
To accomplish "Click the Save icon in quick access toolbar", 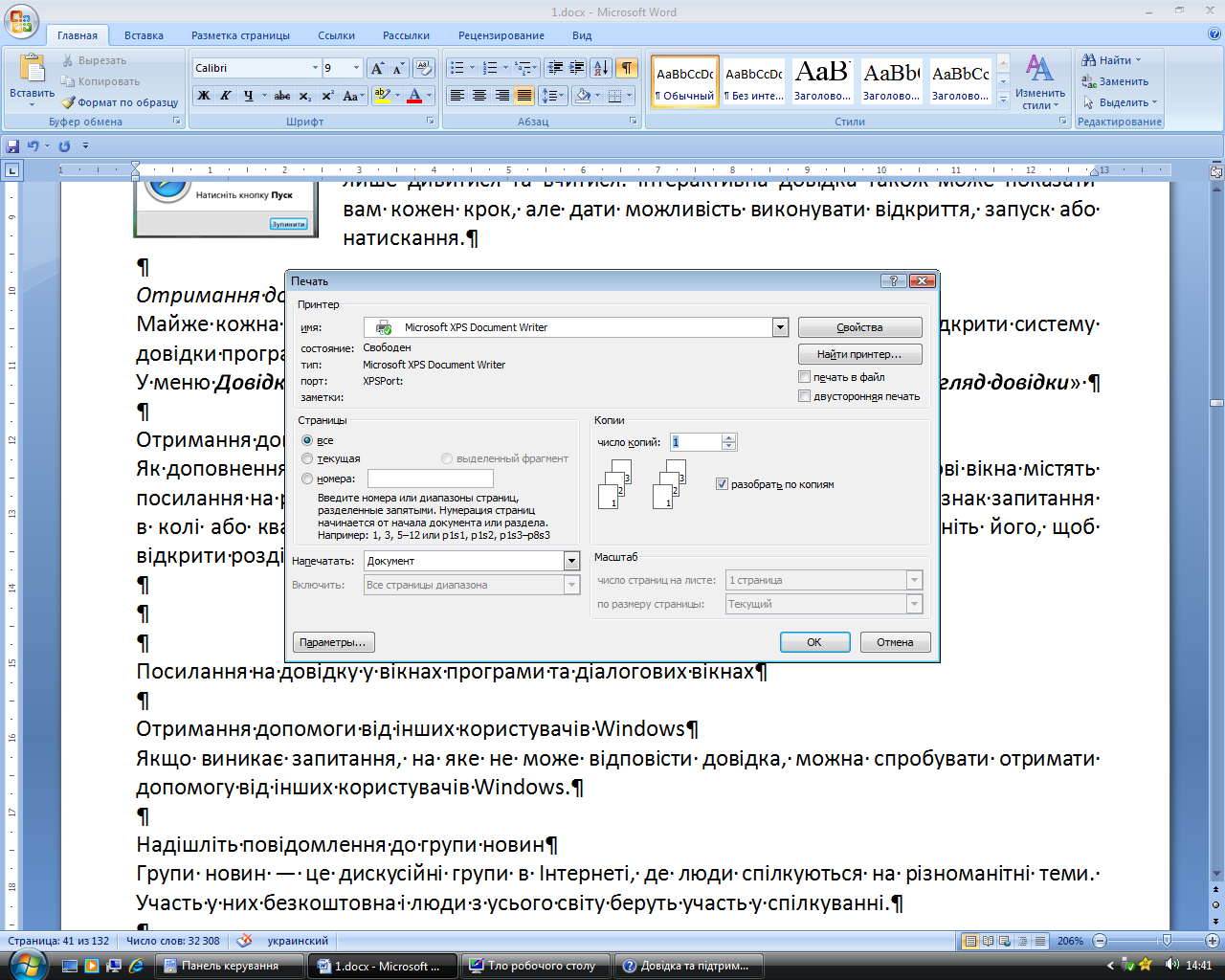I will (x=12, y=146).
